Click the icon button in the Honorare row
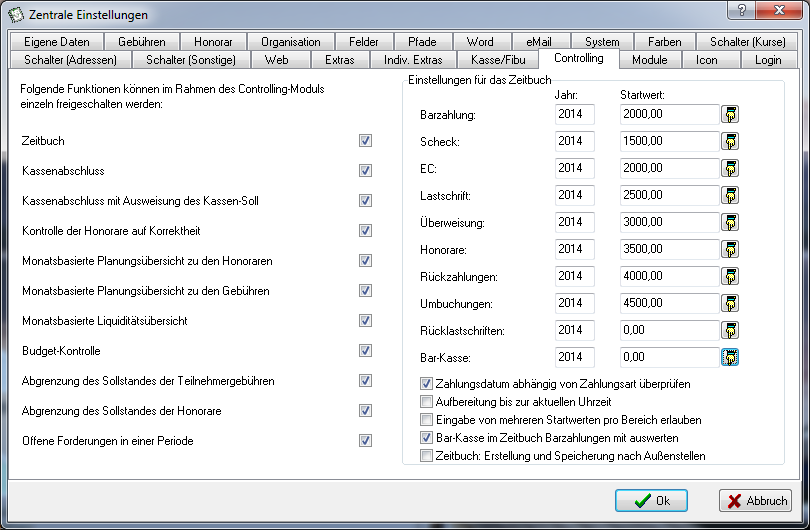Viewport: 810px width, 530px height. click(x=730, y=249)
